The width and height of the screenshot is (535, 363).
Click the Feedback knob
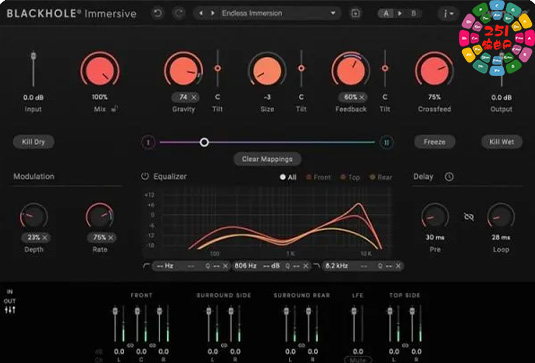351,70
